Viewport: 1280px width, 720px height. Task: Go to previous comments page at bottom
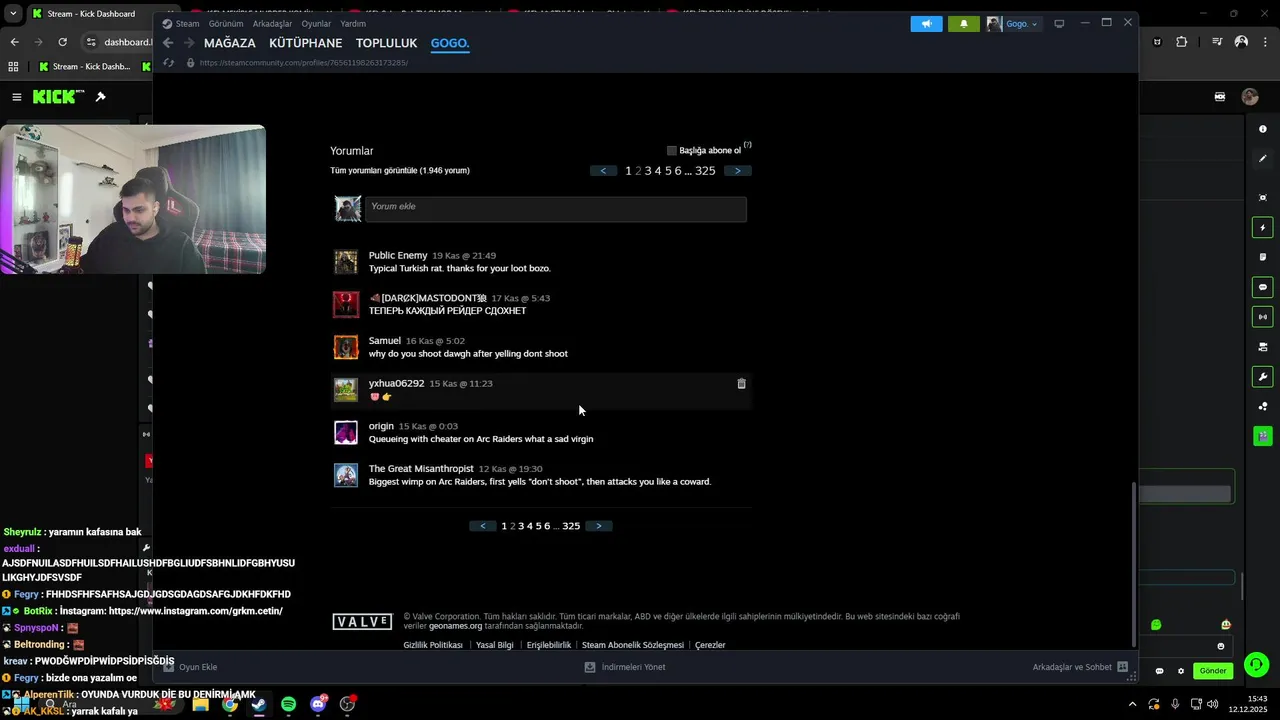(483, 526)
